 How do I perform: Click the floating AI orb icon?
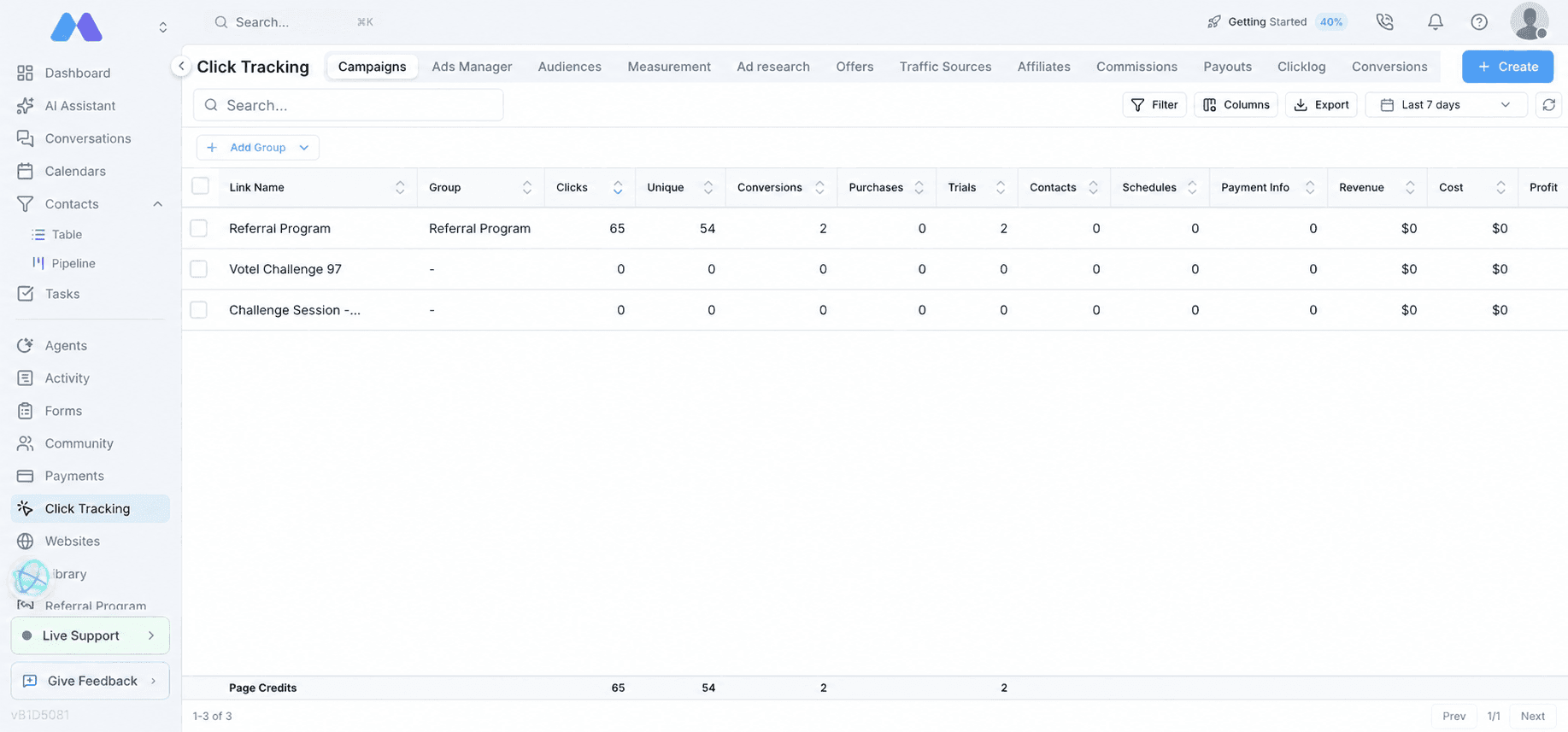(32, 578)
